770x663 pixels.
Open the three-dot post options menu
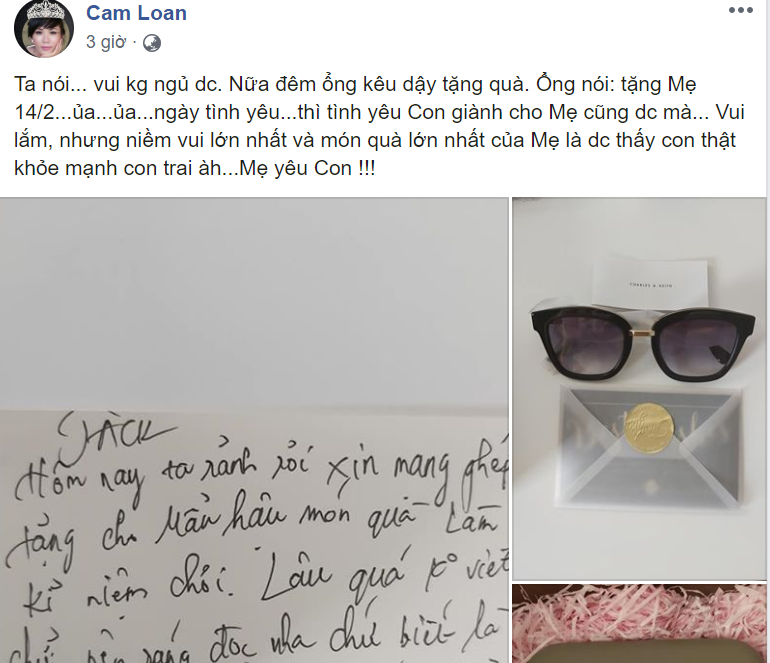741,10
